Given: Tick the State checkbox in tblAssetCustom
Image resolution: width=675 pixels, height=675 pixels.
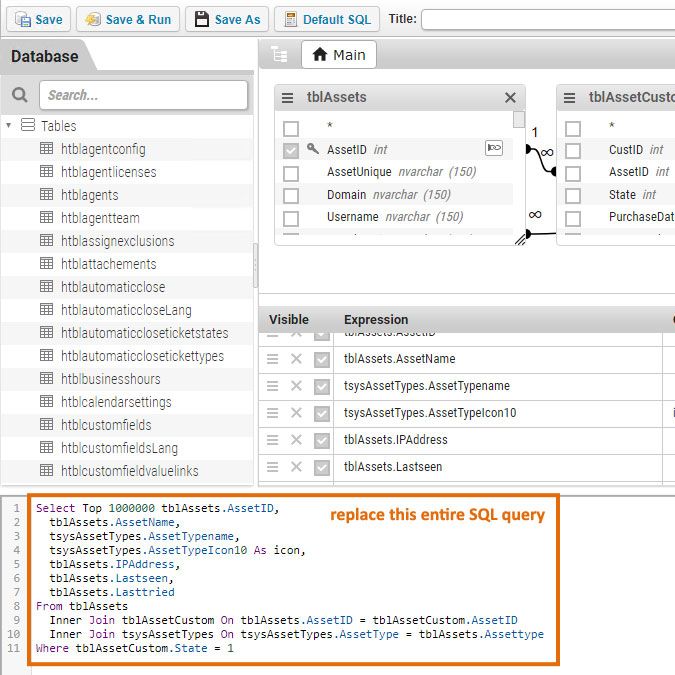Looking at the screenshot, I should click(x=573, y=195).
